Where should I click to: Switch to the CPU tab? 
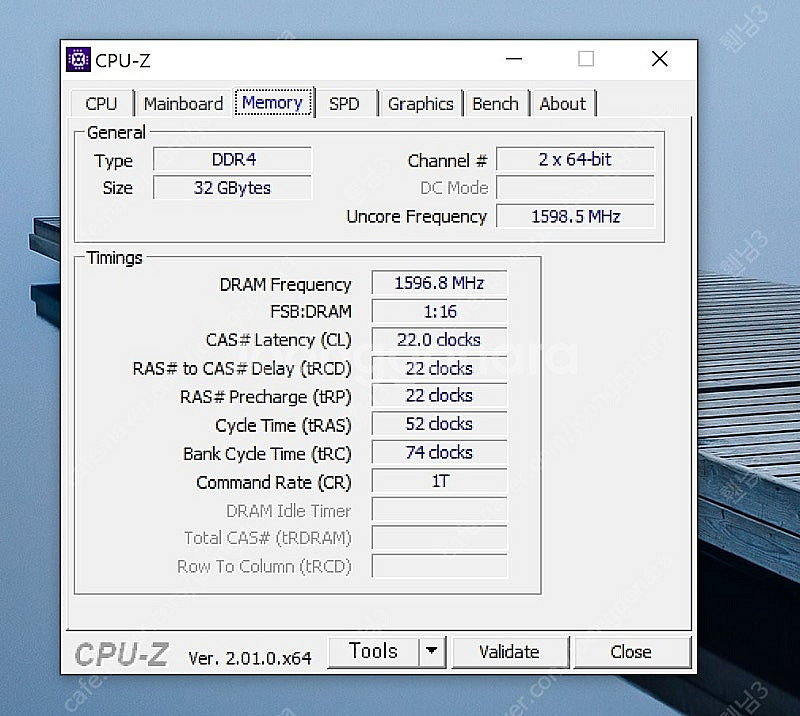[x=102, y=104]
